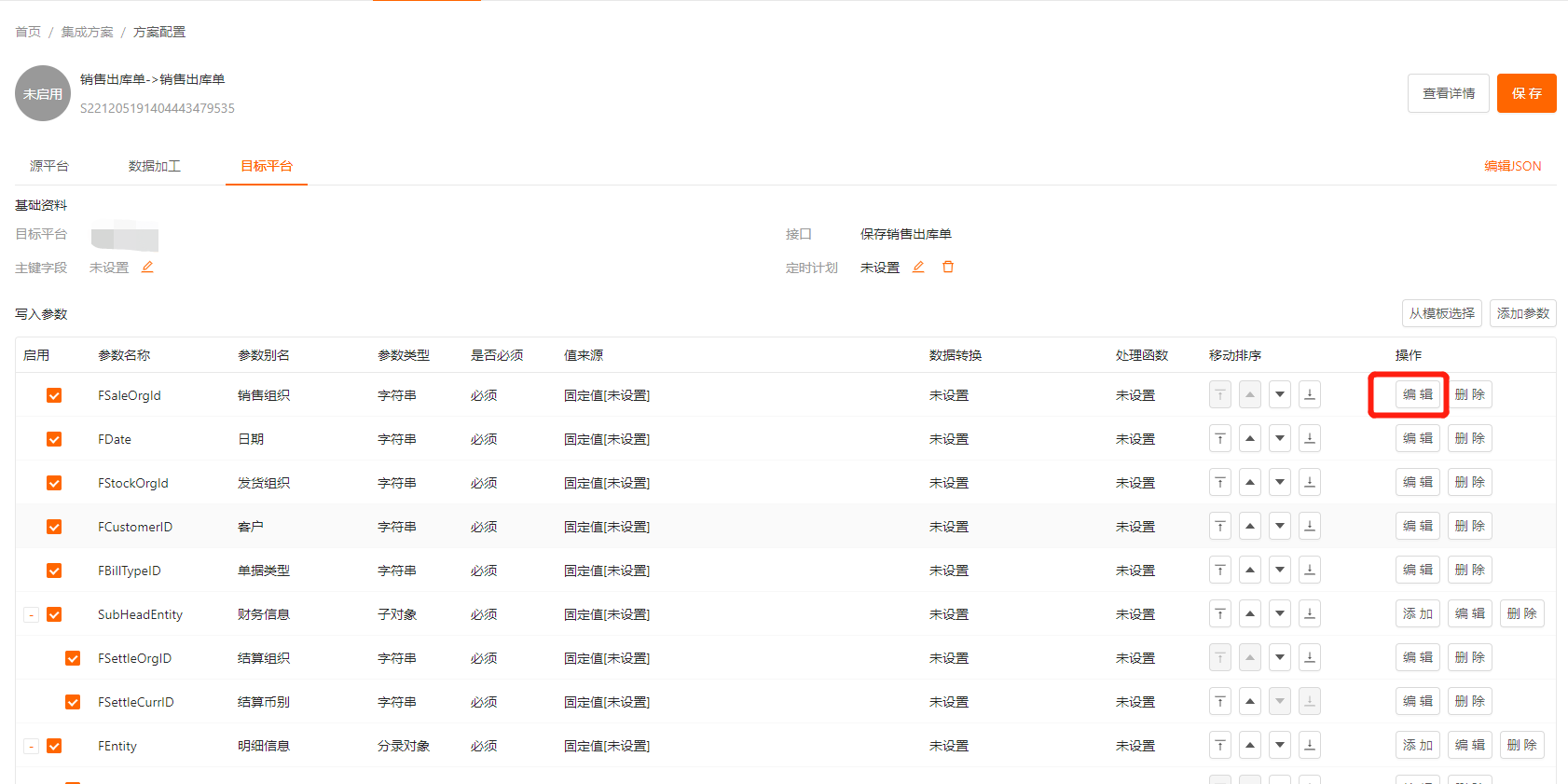Viewport: 1568px width, 784px height.
Task: Click 添加 button in SubHeadEntity row
Action: pyautogui.click(x=1417, y=614)
